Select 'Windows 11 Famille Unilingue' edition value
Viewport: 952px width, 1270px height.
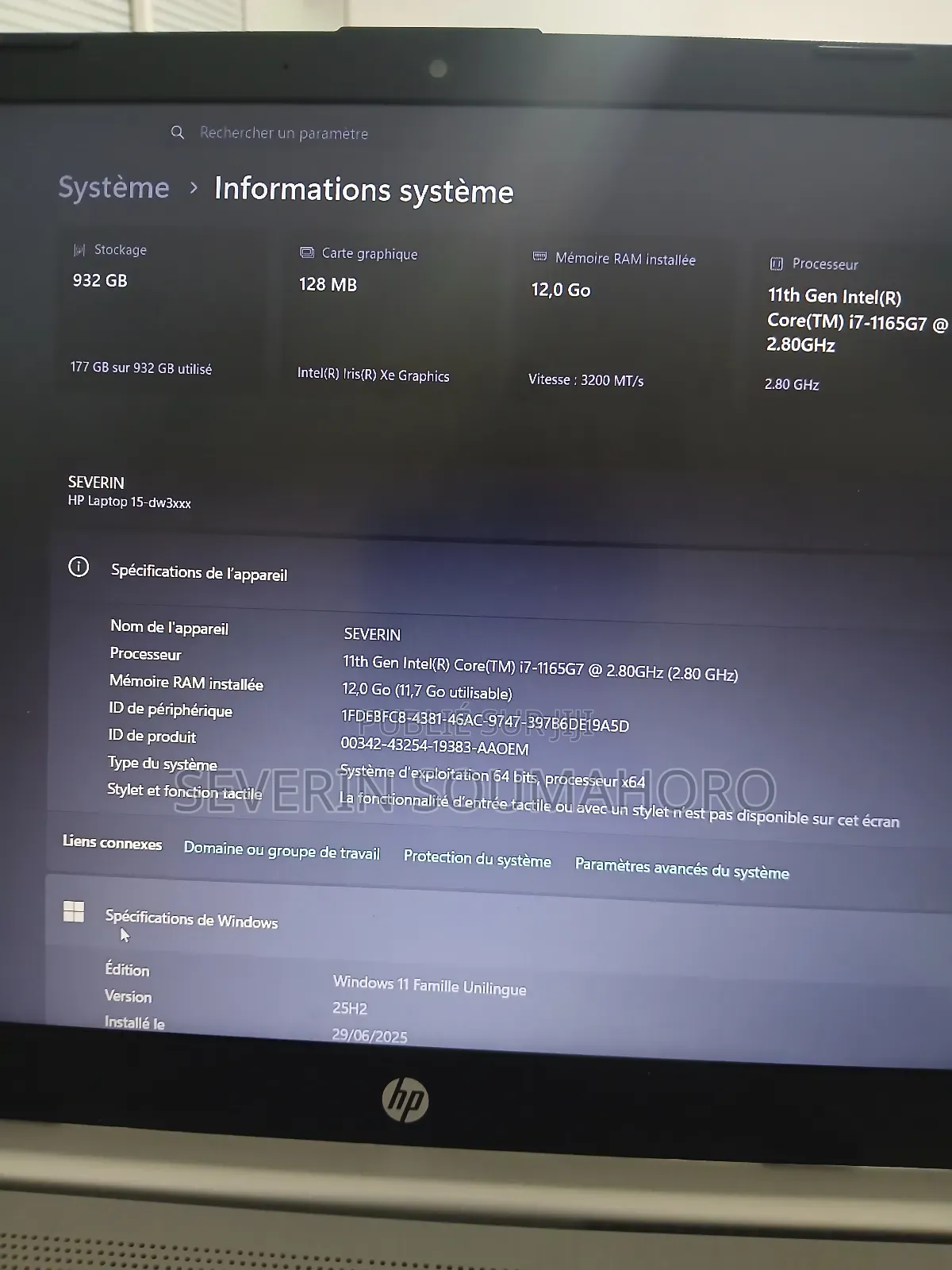click(429, 985)
